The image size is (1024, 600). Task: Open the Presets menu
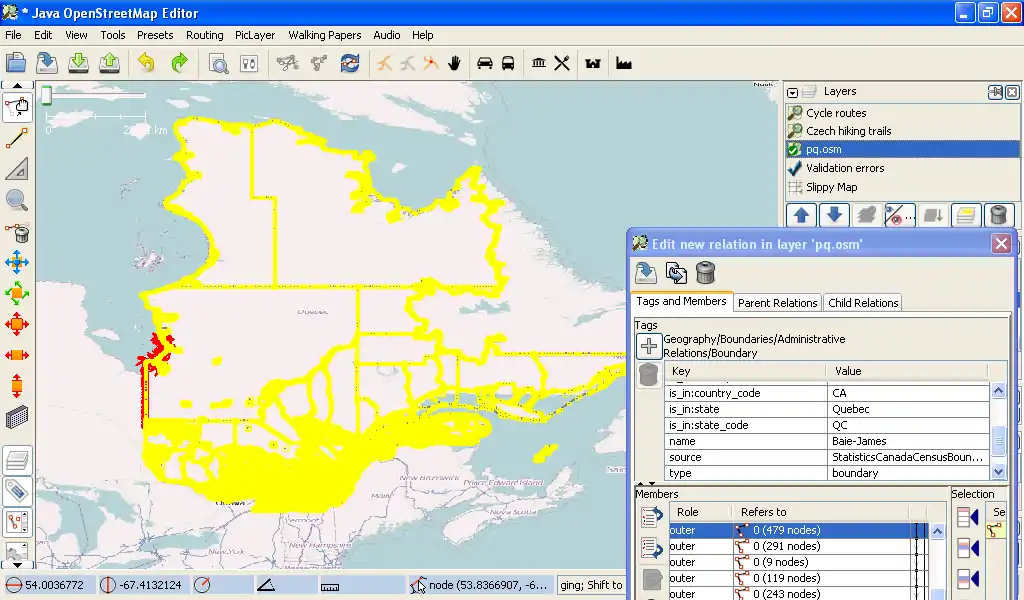pos(155,35)
